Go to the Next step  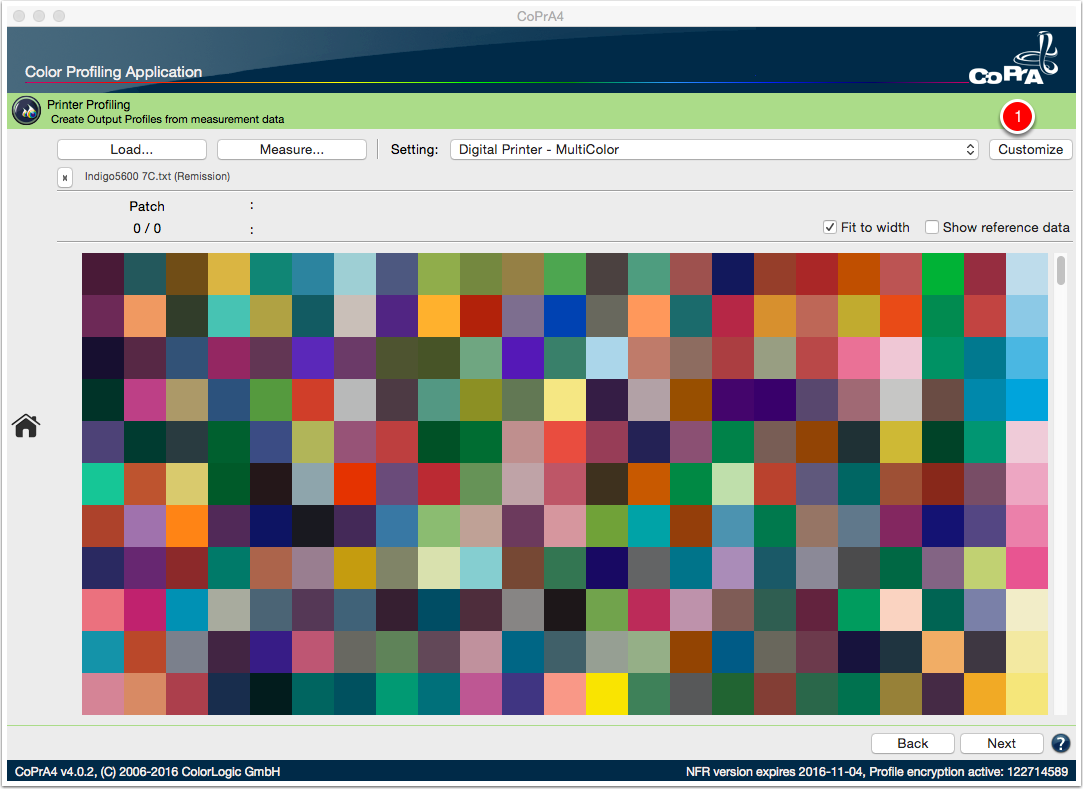tap(1001, 743)
